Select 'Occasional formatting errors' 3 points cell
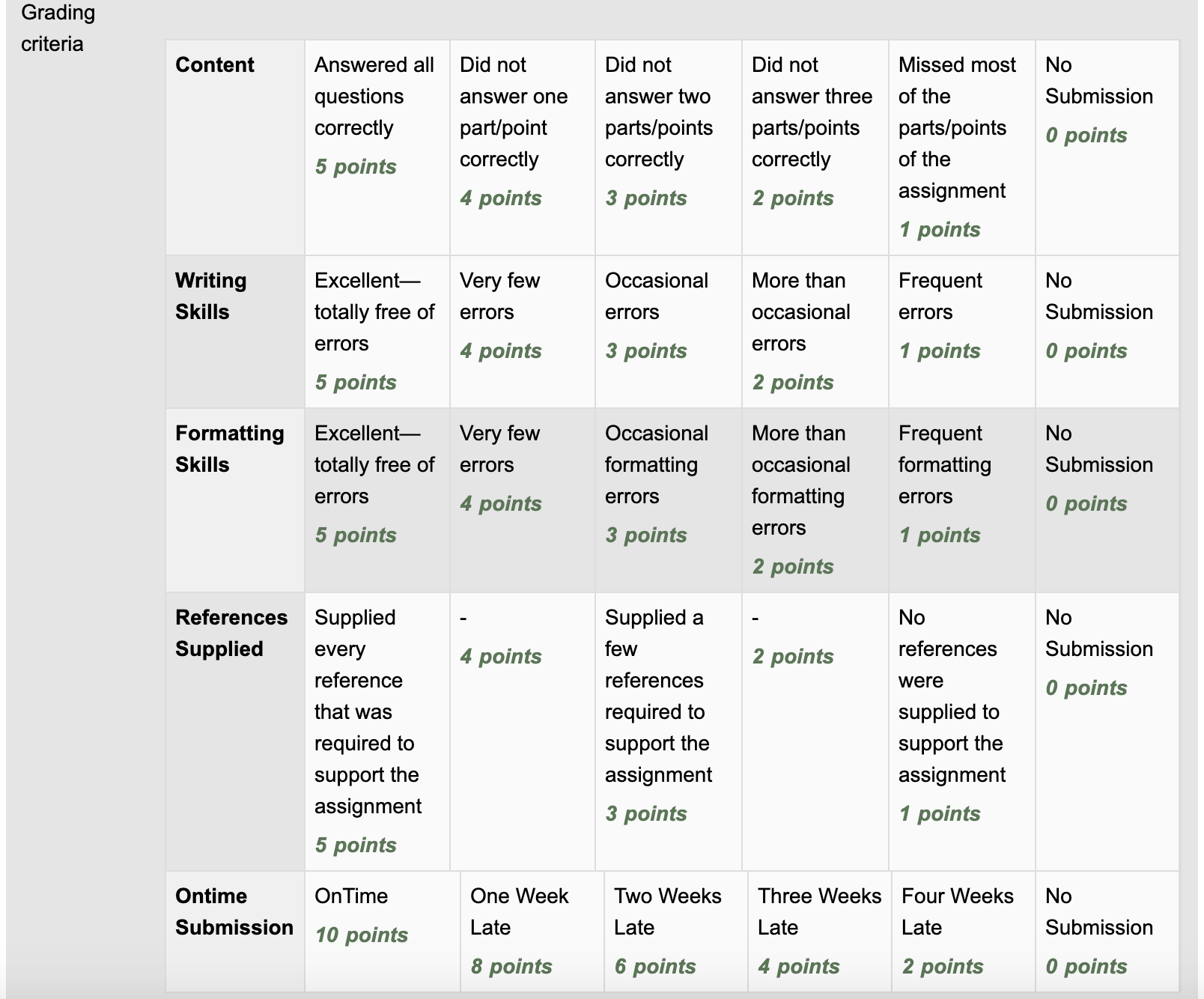Screen dimensions: 1204x999 point(669,500)
